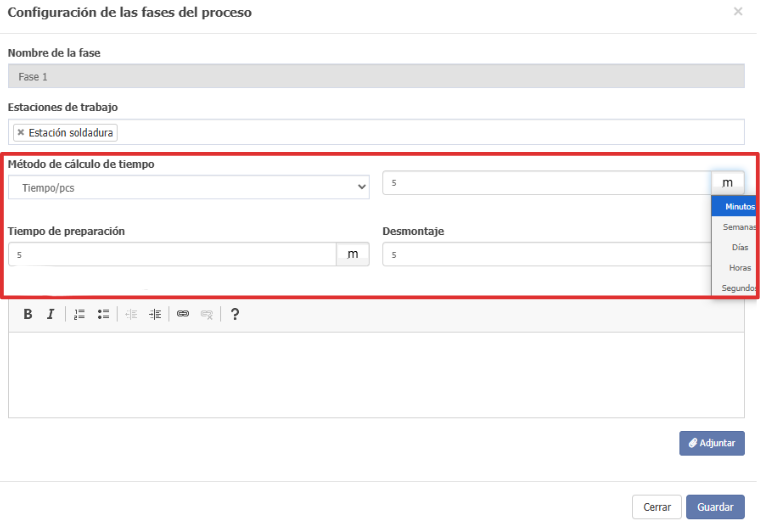Open Tiempo de preparación unit selector

[353, 254]
